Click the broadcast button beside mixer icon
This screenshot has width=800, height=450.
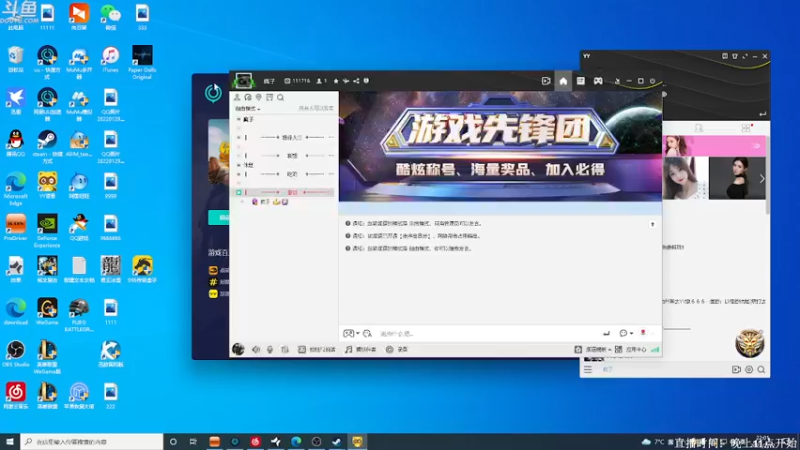click(x=317, y=349)
